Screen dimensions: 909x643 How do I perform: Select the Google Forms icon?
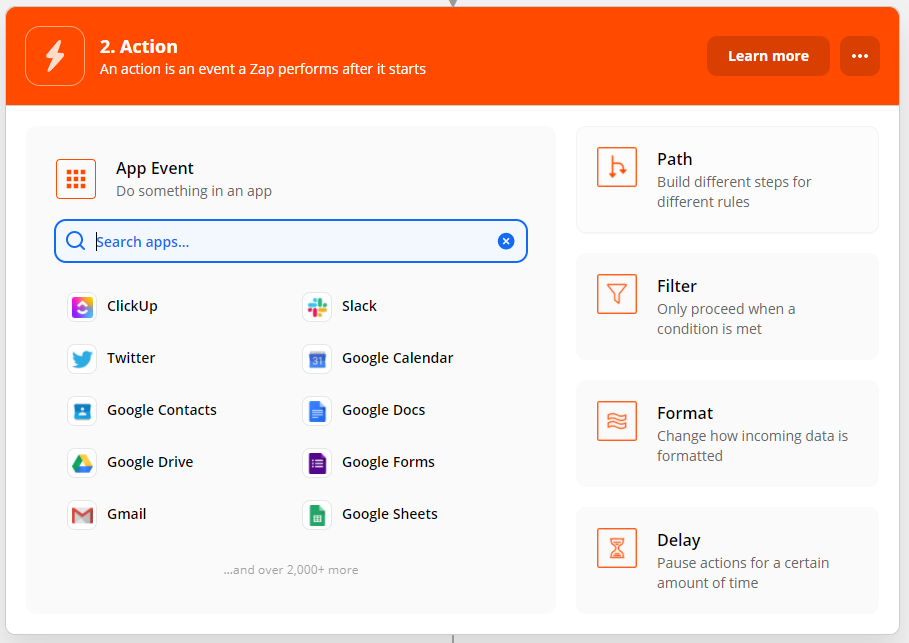(317, 463)
